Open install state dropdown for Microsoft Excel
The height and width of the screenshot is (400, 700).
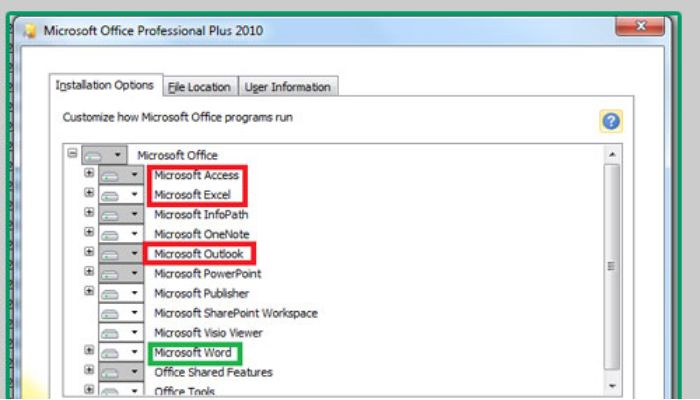tap(121, 195)
